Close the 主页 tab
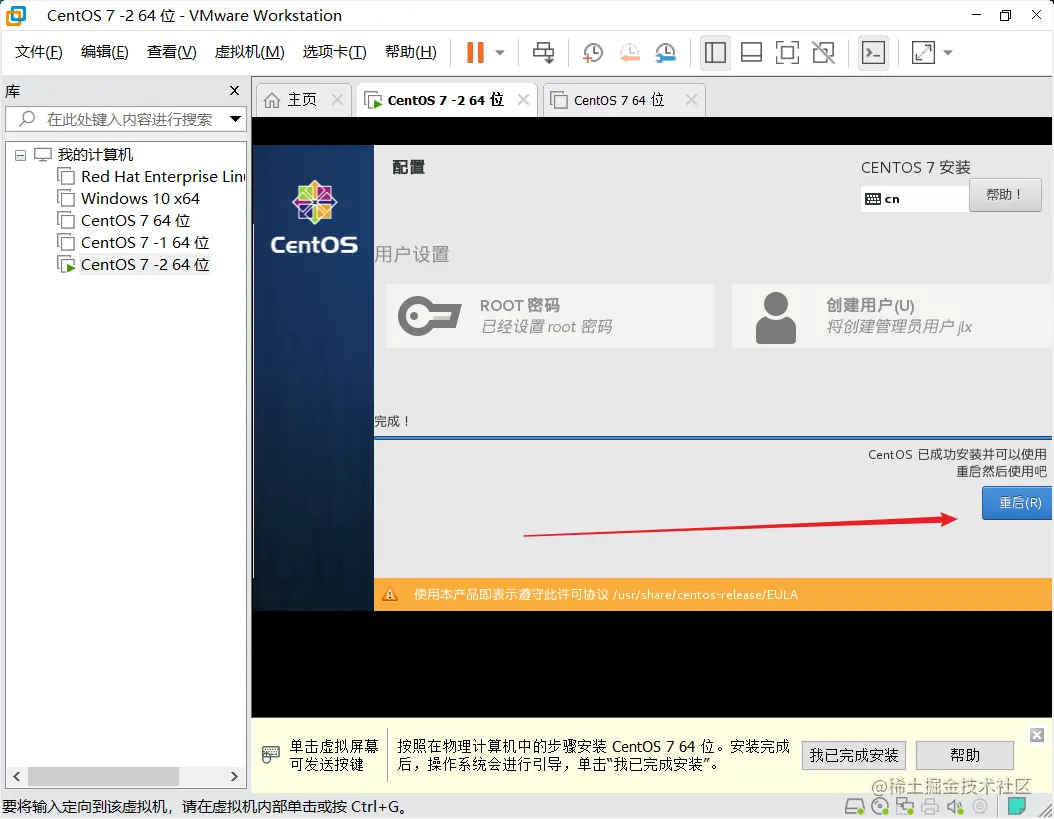The image size is (1054, 819). click(337, 100)
